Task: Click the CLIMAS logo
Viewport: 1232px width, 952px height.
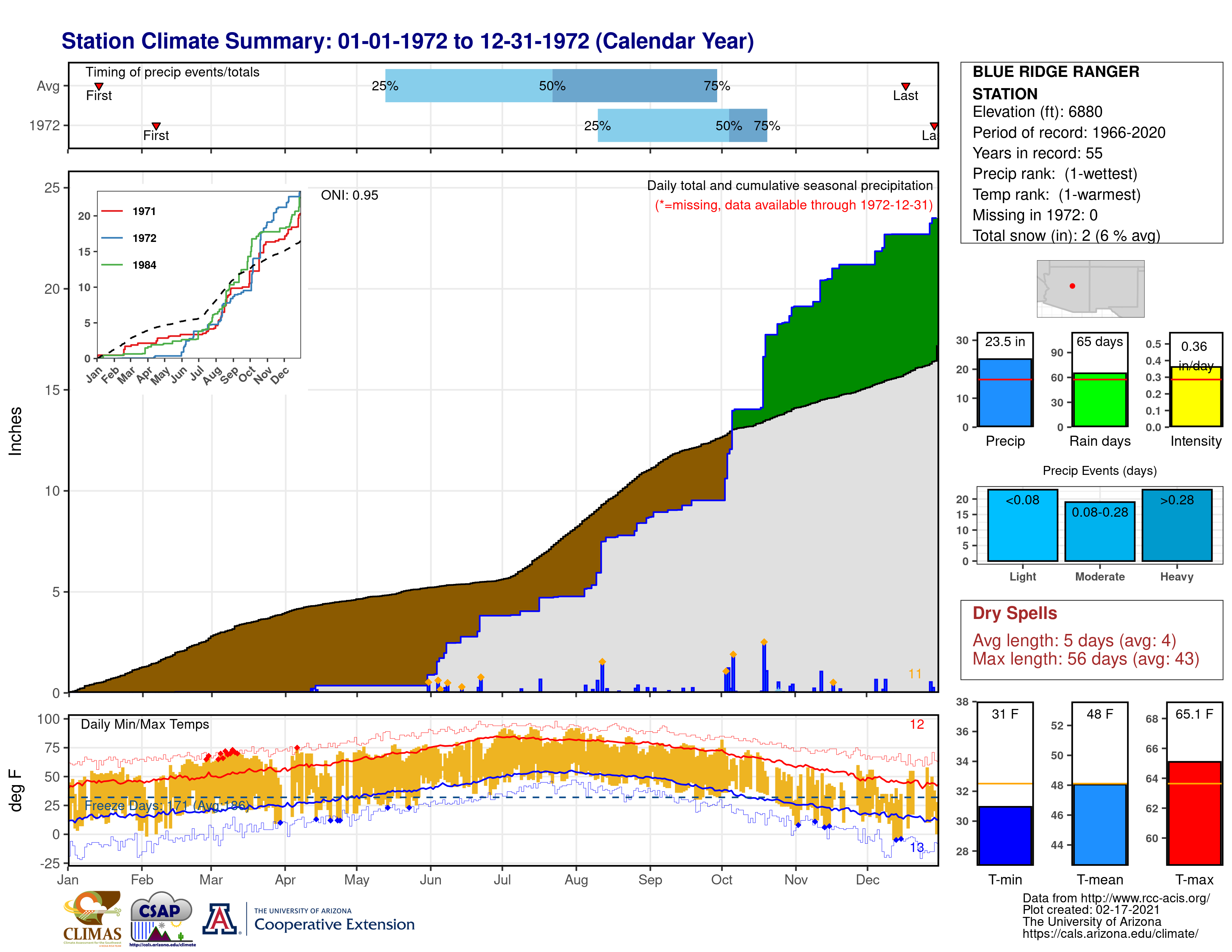Action: (x=92, y=918)
